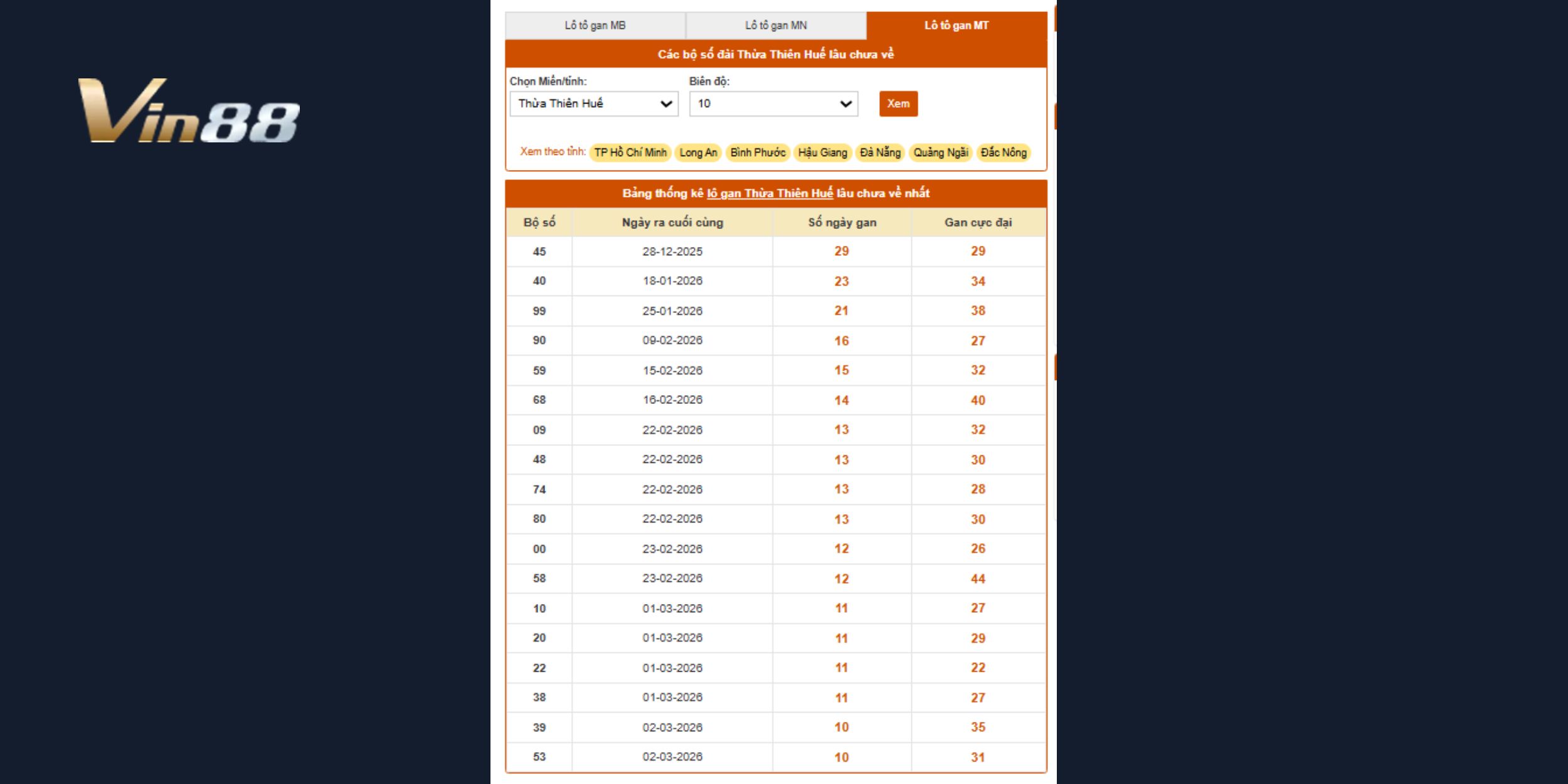Select the Lô tô gan MT tab
1568x784 pixels.
point(956,26)
